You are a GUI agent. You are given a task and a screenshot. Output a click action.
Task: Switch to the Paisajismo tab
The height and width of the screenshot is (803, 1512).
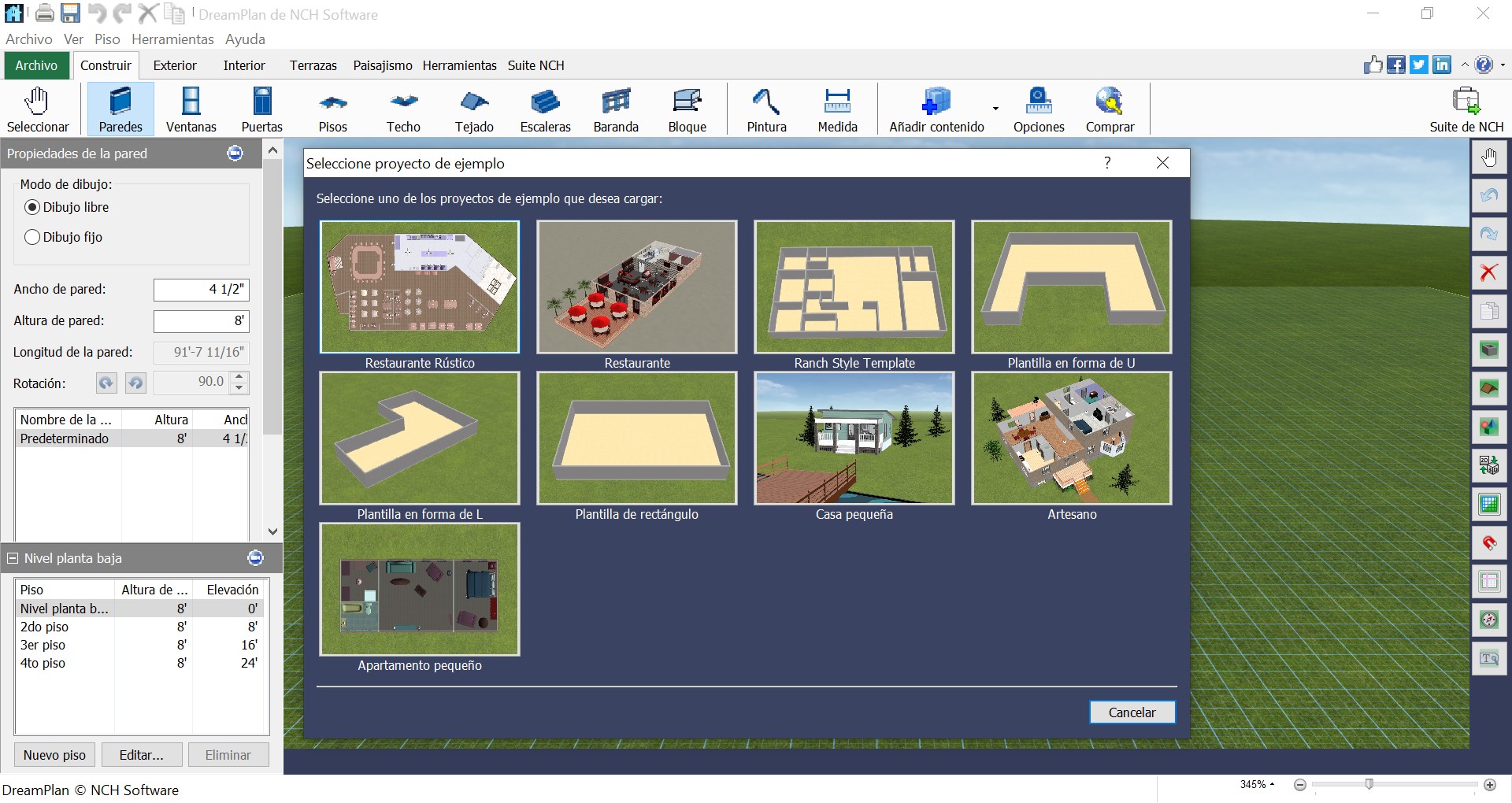(x=383, y=65)
